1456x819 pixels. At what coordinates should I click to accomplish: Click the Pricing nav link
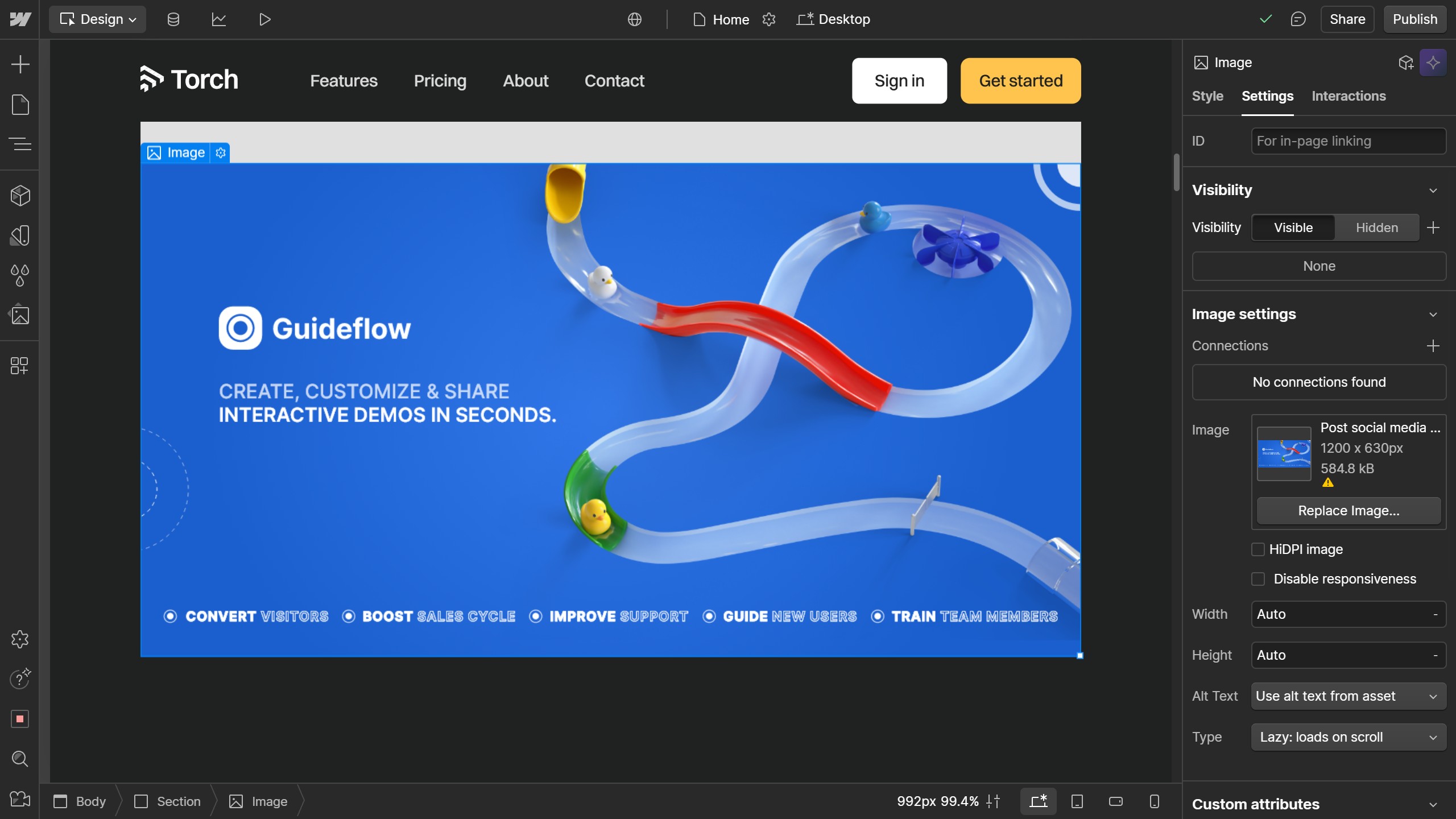coord(440,81)
